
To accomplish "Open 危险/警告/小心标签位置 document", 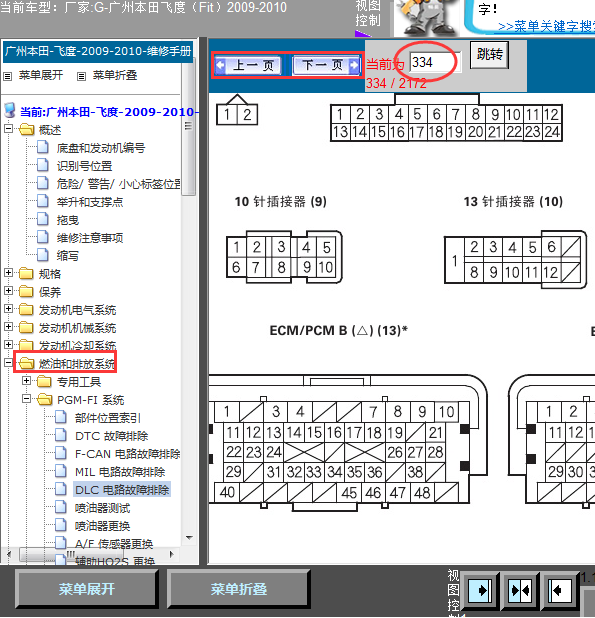I will [x=119, y=184].
